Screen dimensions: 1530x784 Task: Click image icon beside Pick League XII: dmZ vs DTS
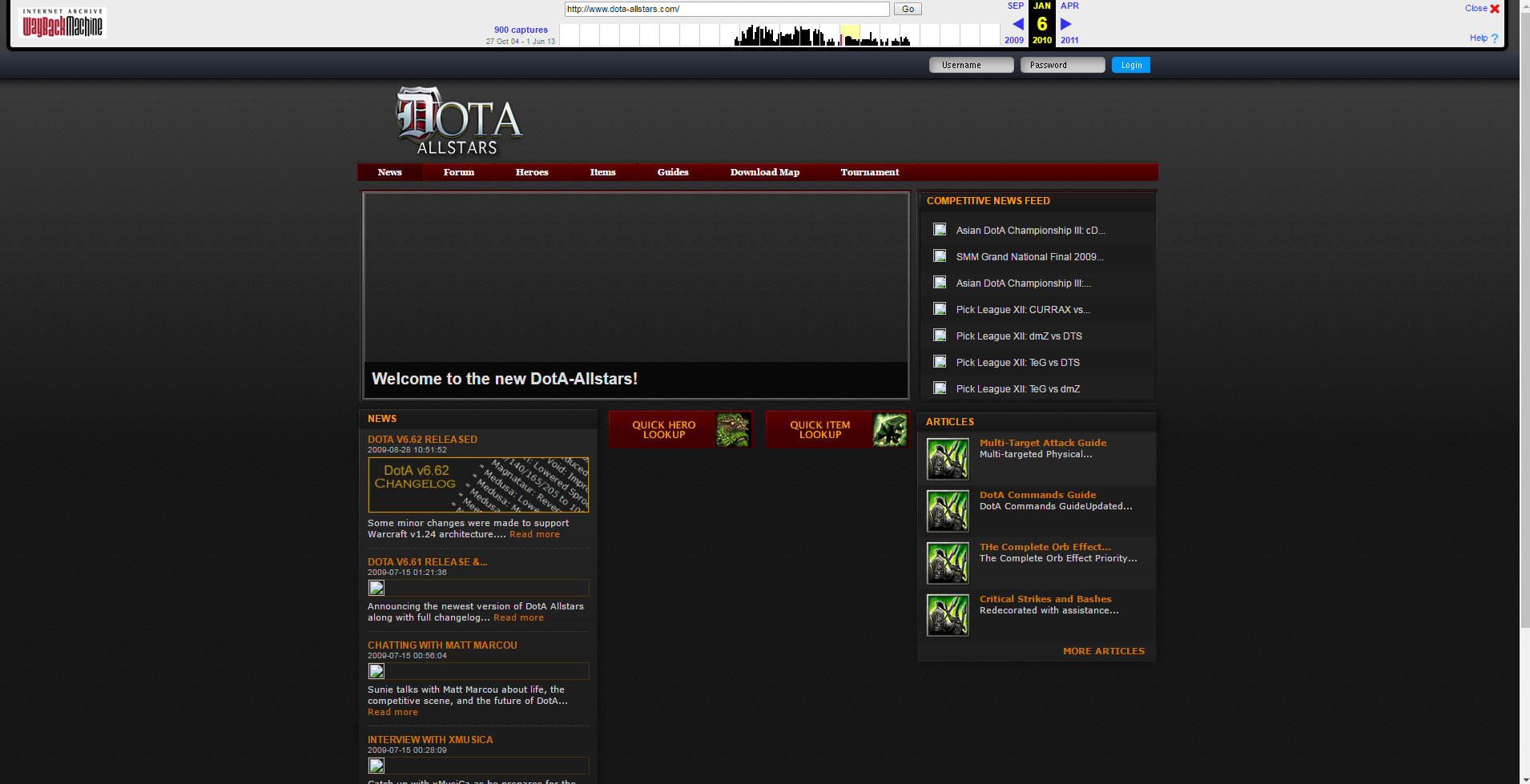click(x=940, y=336)
